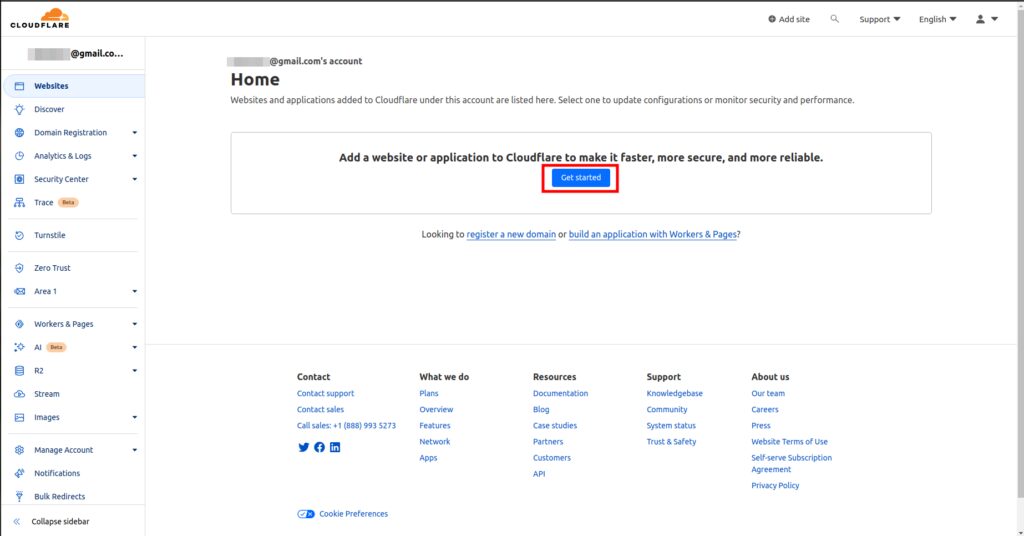Open Contact sales link
The height and width of the screenshot is (536, 1024).
coord(320,410)
